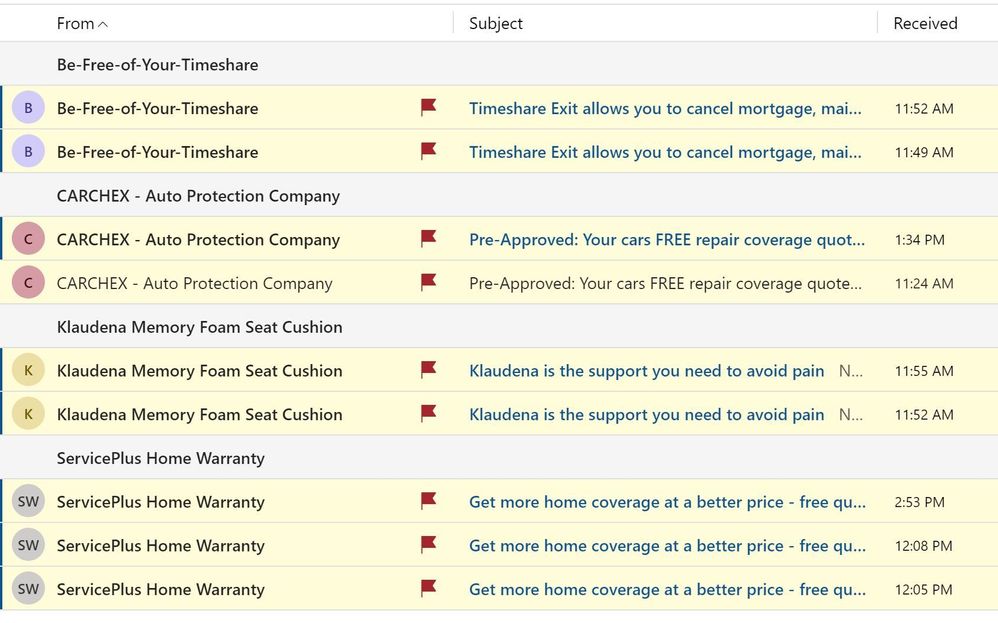This screenshot has height=623, width=998.
Task: Click the flag on the 11:52 AM Timeshare email
Action: click(428, 108)
